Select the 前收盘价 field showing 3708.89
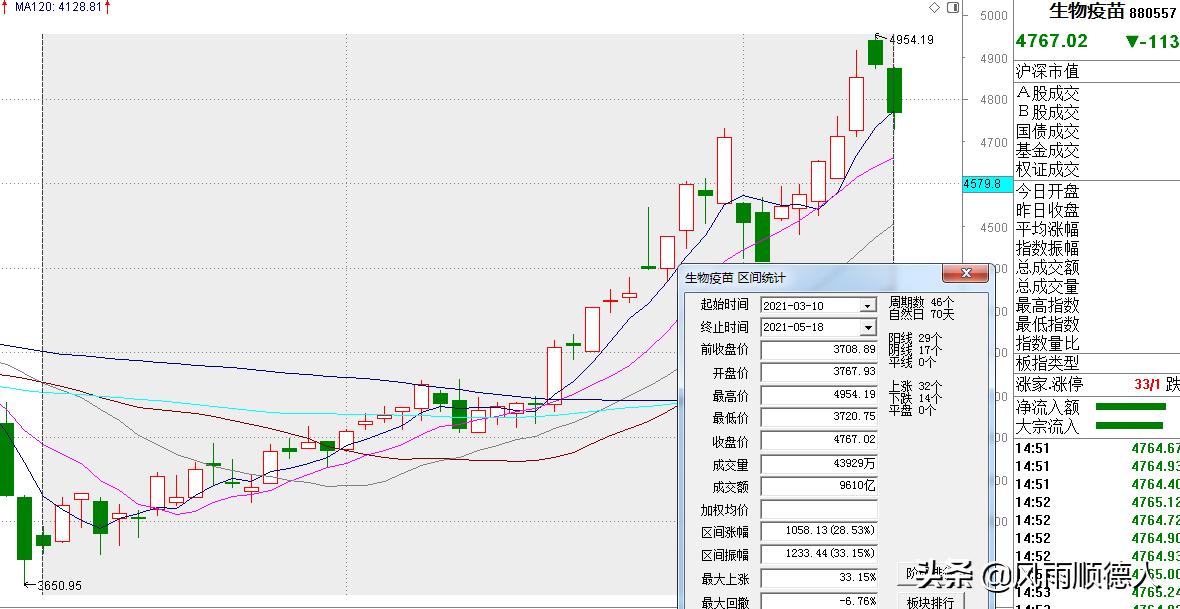Viewport: 1180px width, 609px height. point(819,350)
